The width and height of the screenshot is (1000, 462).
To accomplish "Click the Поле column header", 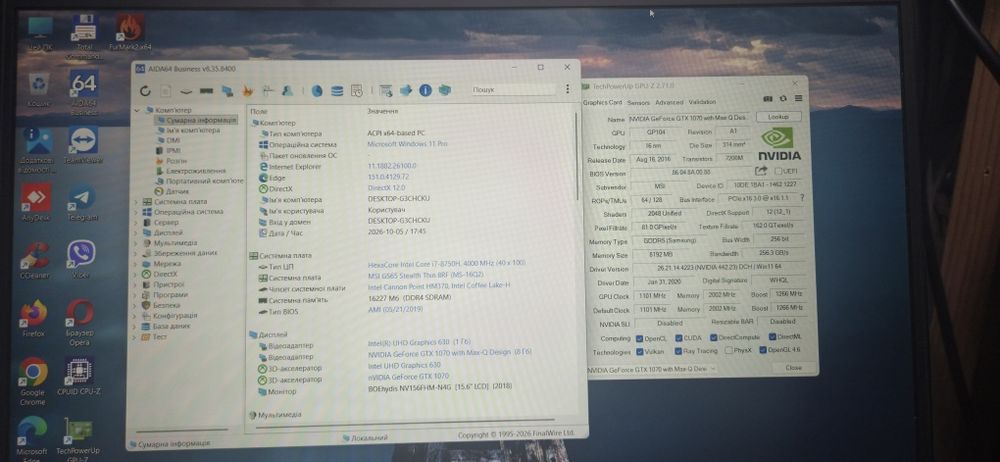I will [259, 112].
